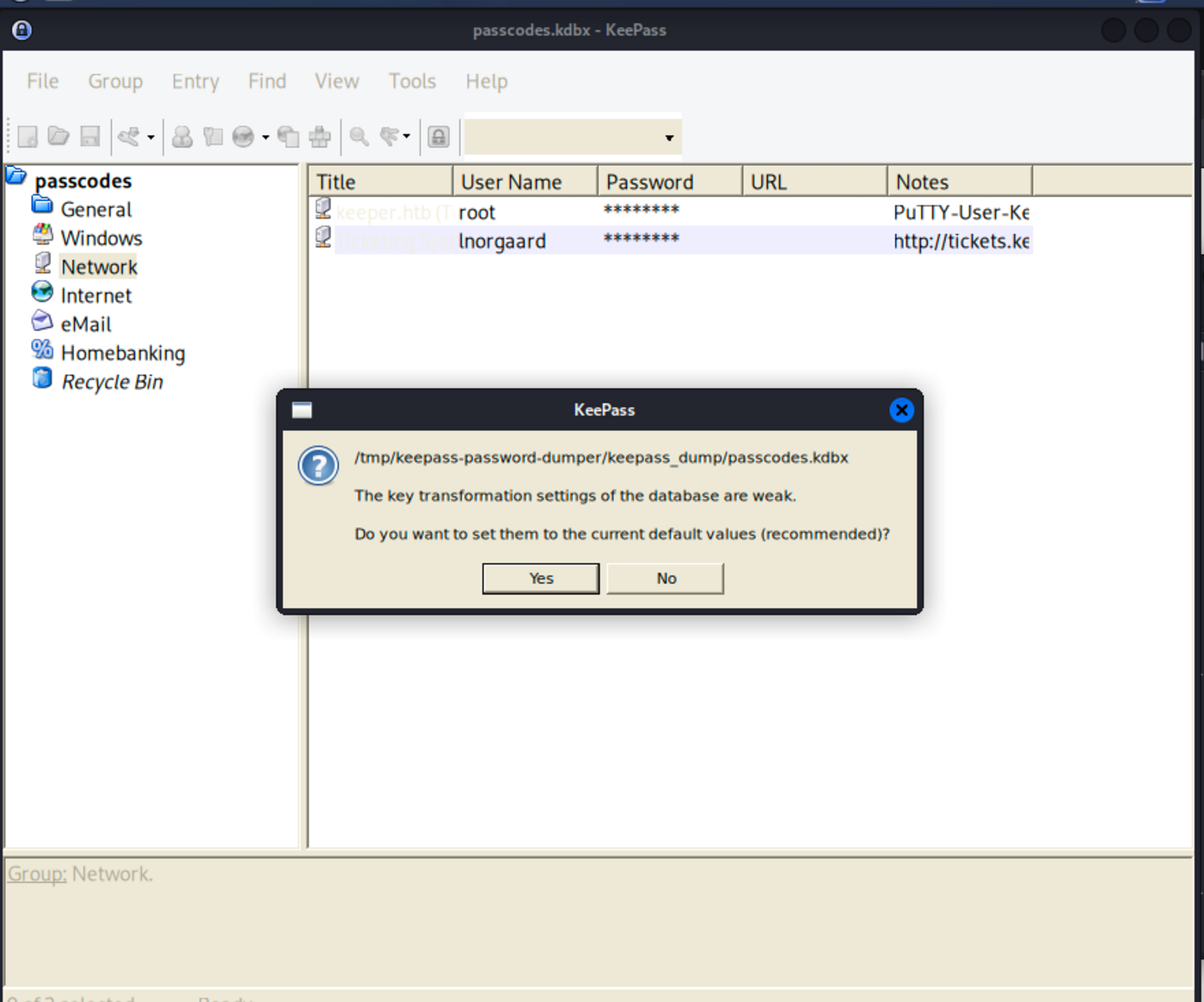This screenshot has width=1204, height=1002.
Task: Click the Open database folder icon
Action: [x=58, y=136]
